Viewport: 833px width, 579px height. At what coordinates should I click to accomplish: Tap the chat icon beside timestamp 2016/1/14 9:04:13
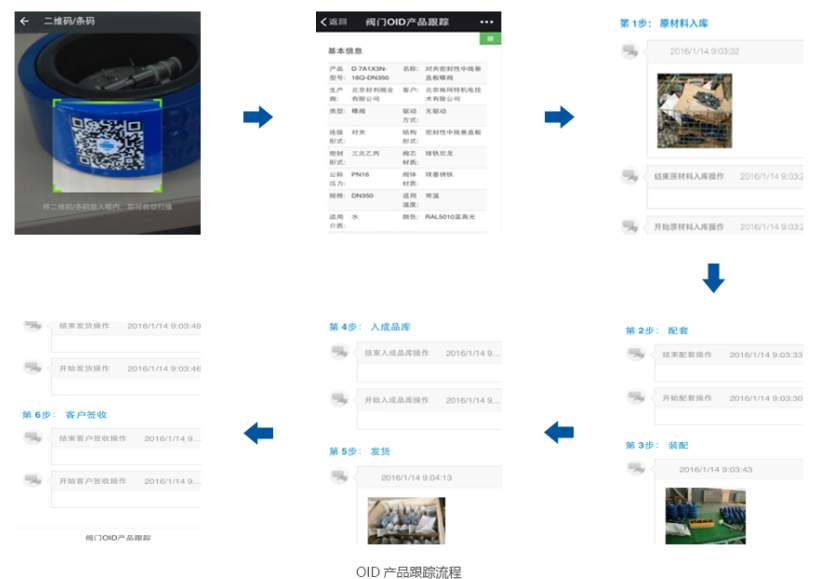click(x=339, y=476)
